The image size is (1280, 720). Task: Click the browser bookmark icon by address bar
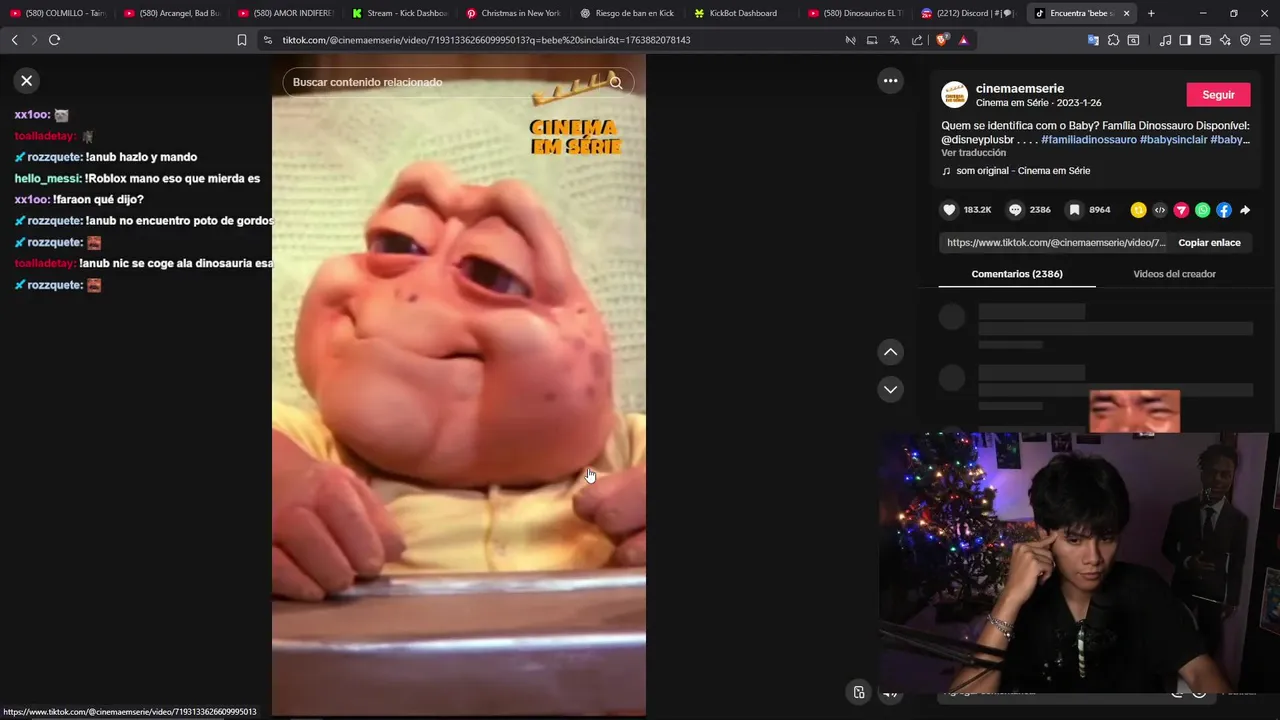coord(242,40)
